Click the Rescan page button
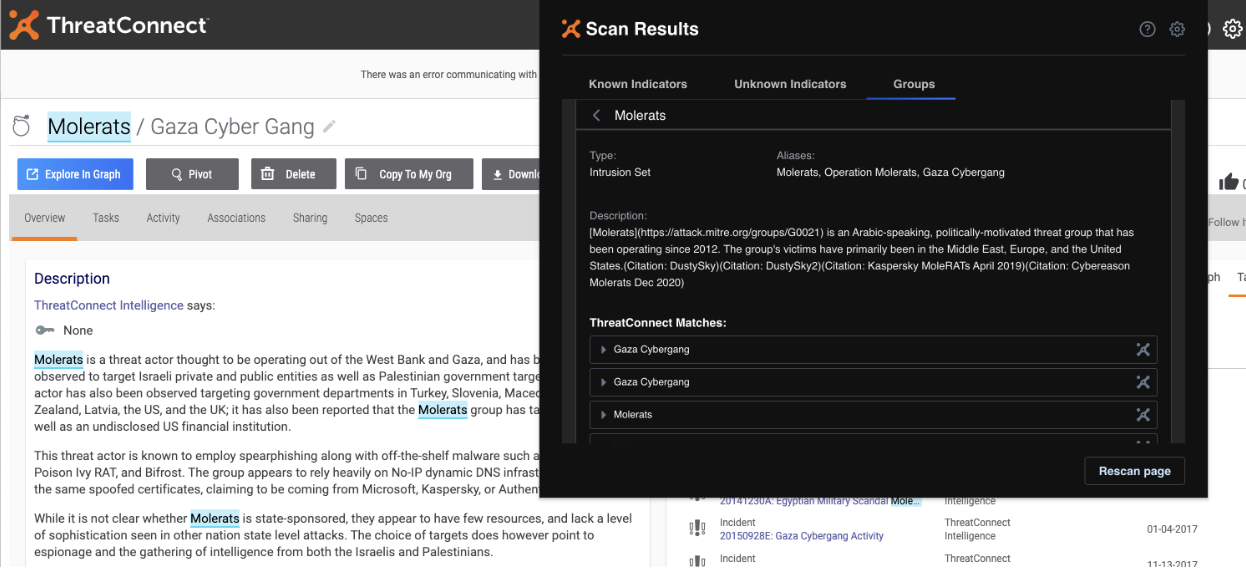1246x570 pixels. [x=1134, y=471]
